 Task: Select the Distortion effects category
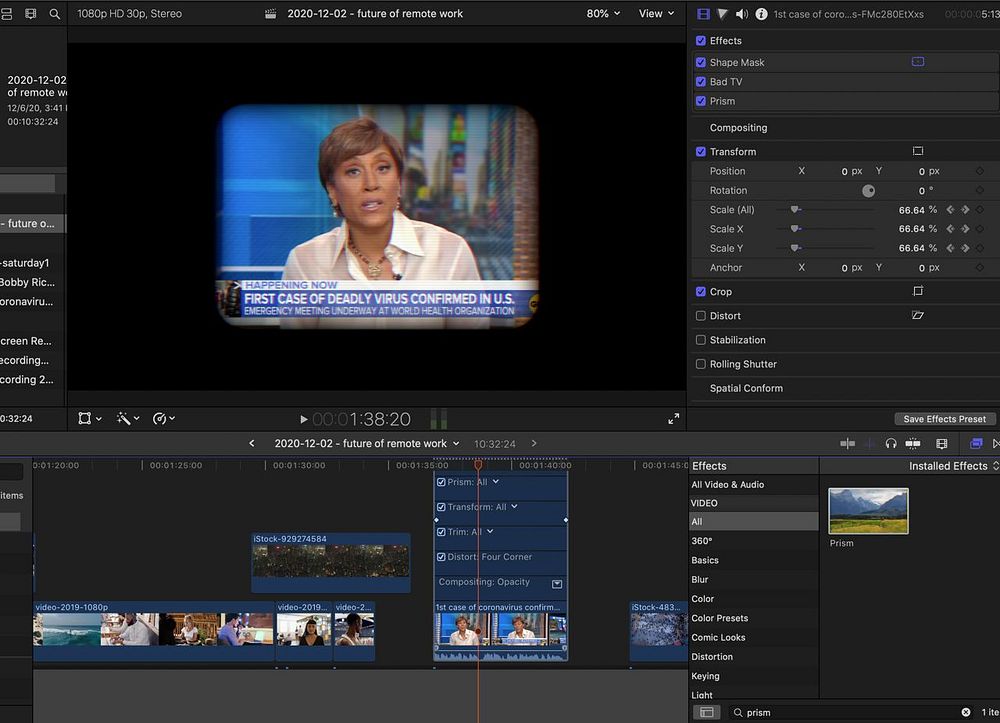click(712, 657)
